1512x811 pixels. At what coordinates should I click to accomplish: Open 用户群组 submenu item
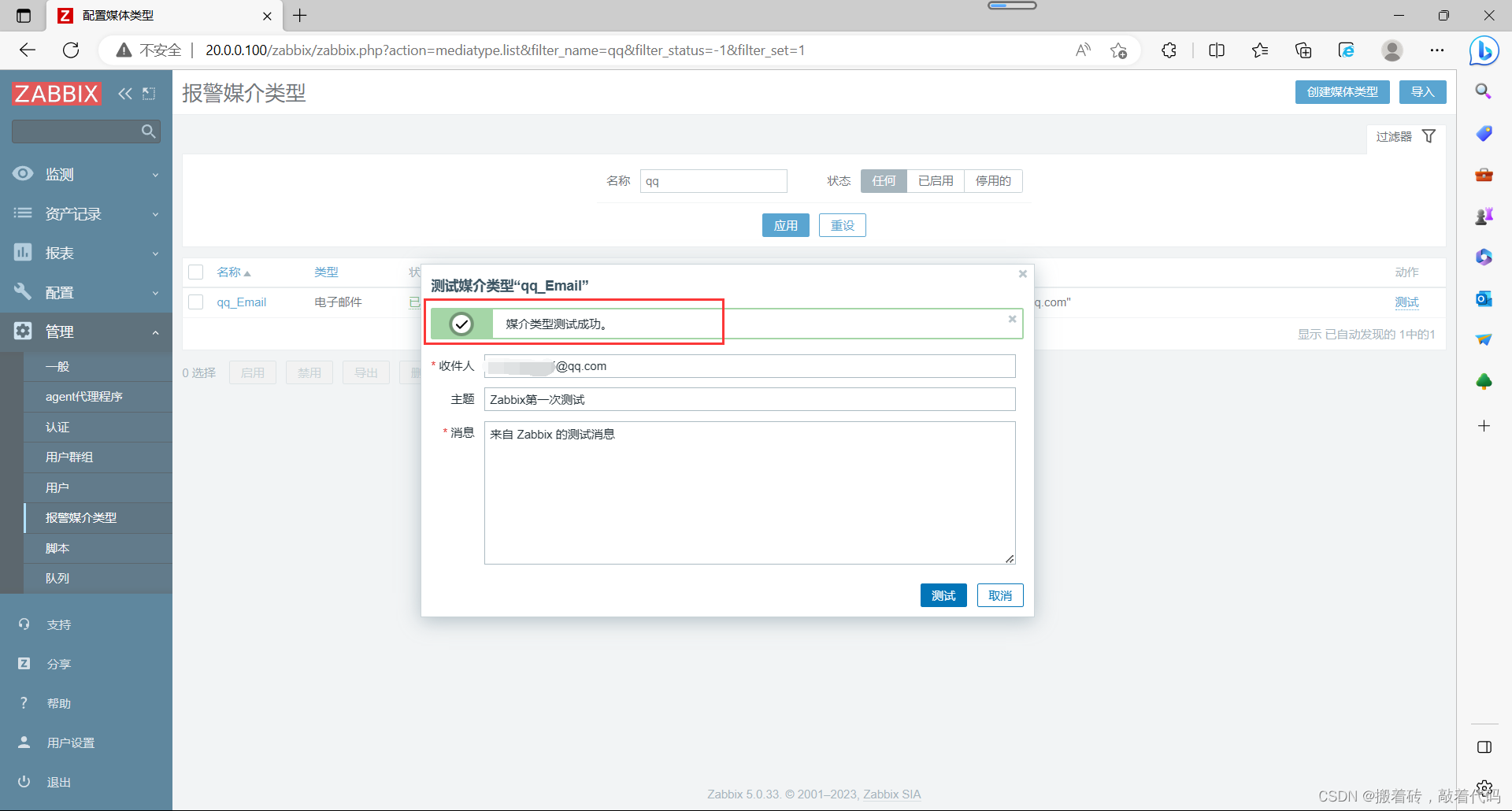(x=98, y=457)
